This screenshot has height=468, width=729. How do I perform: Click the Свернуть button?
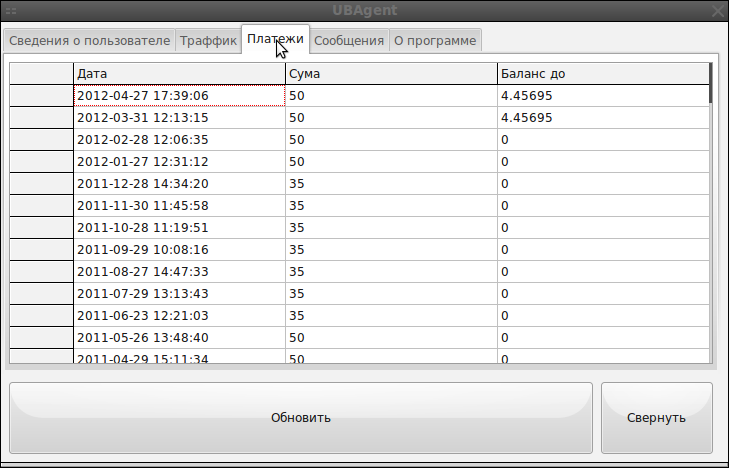pos(656,417)
